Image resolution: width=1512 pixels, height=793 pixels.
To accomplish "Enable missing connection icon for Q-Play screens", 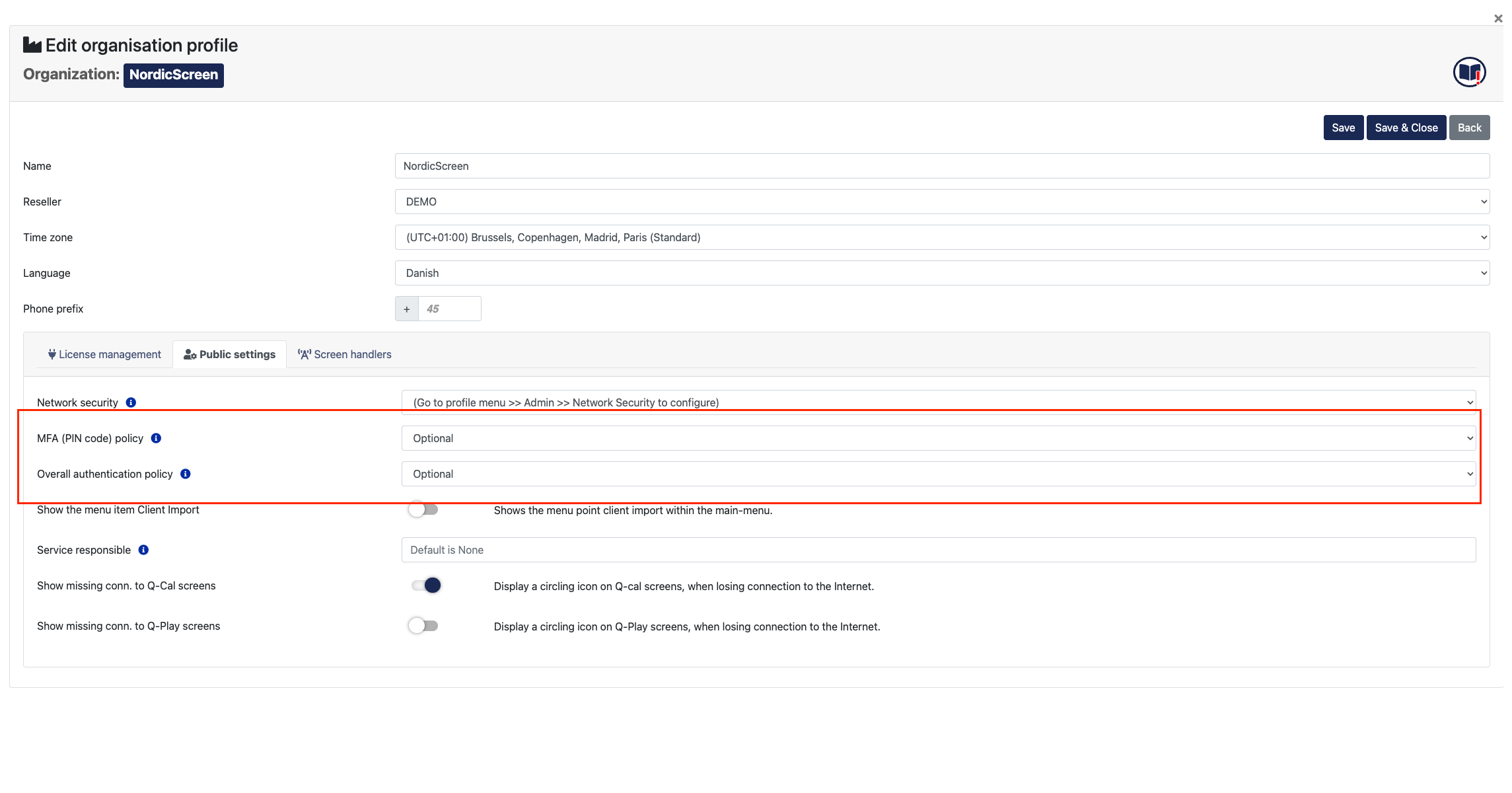I will pyautogui.click(x=423, y=626).
